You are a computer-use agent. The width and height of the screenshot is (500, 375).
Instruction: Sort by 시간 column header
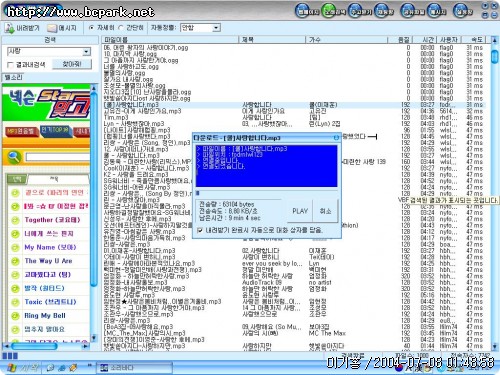click(x=426, y=40)
